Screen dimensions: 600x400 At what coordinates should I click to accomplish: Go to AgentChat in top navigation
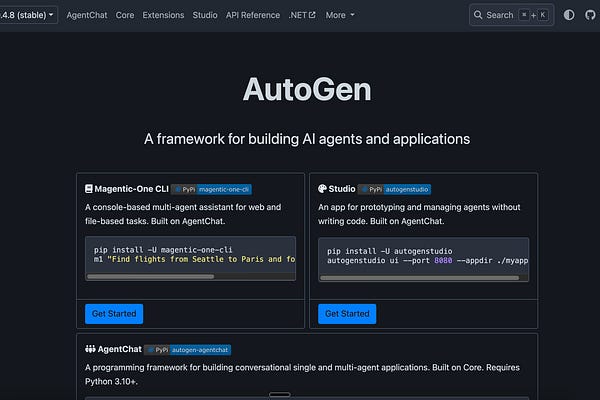click(87, 15)
